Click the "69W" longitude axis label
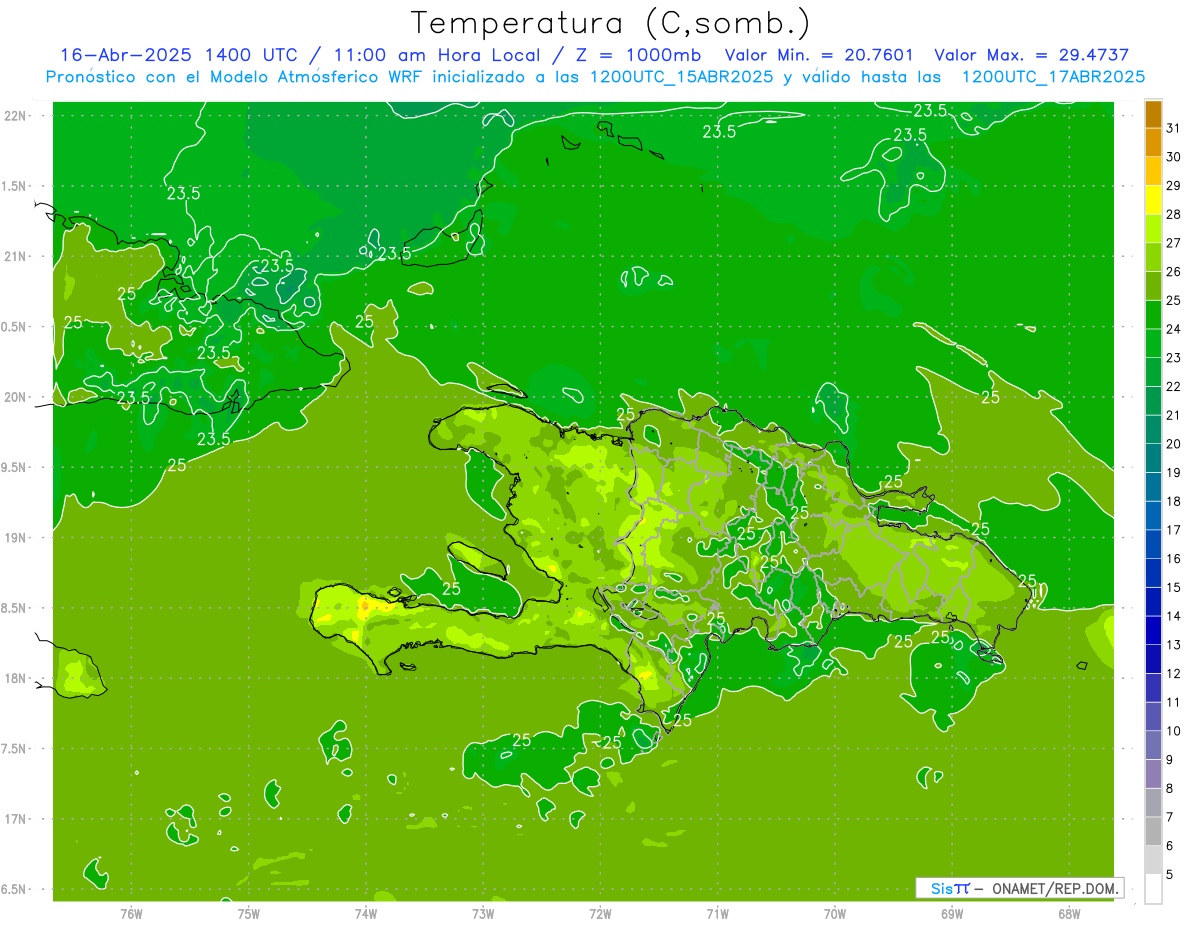 [952, 914]
